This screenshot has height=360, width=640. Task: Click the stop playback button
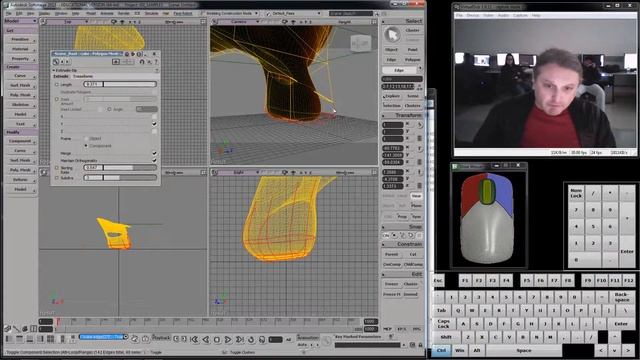tap(217, 339)
